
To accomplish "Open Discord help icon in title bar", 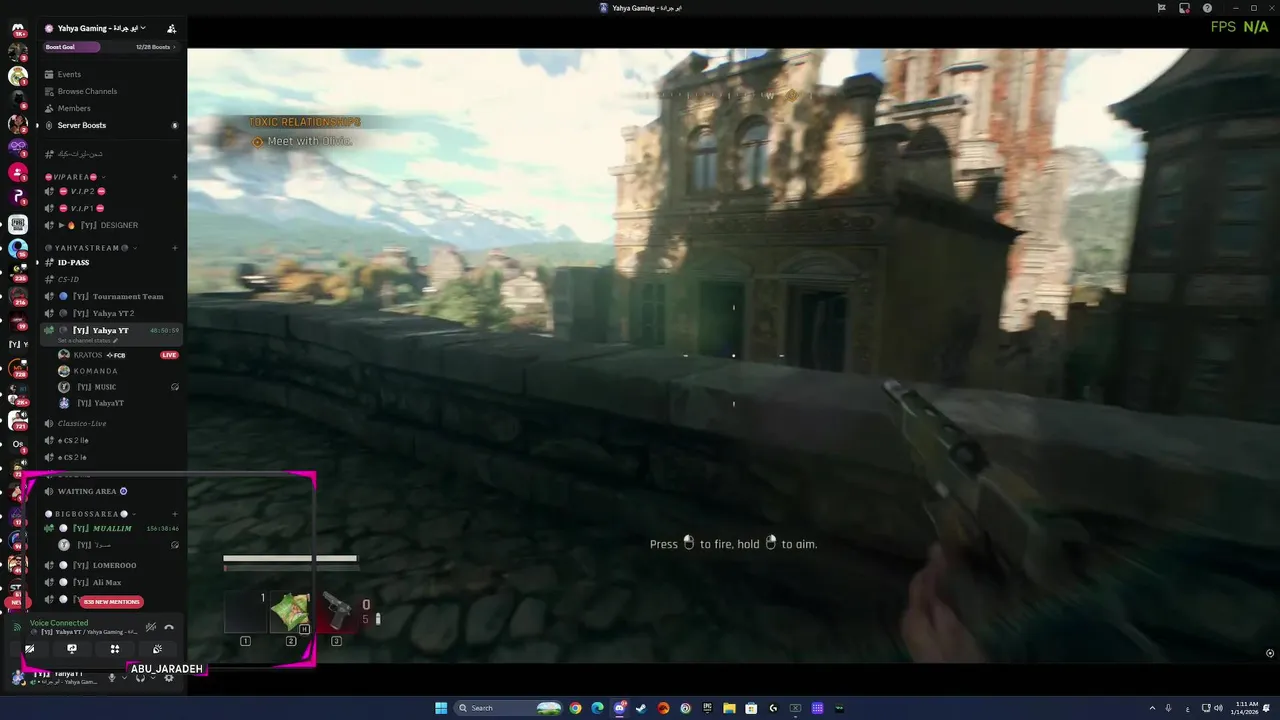I will (1207, 8).
